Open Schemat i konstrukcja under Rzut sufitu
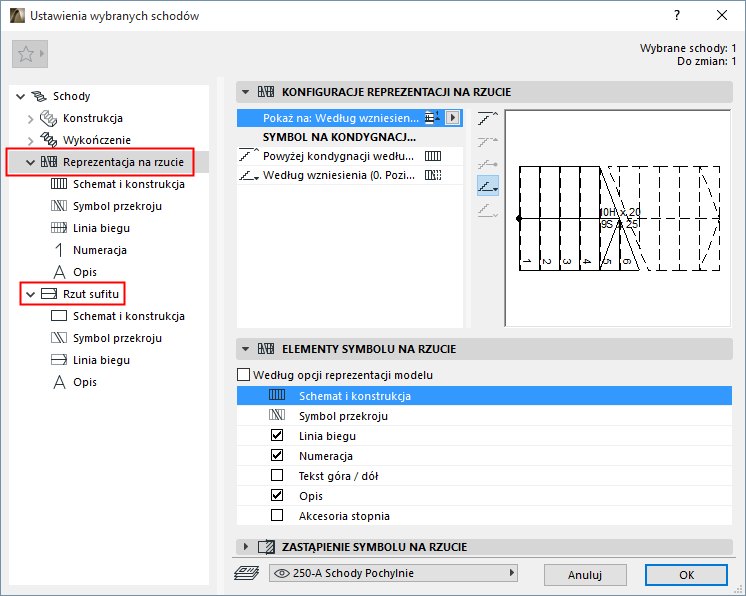746x596 pixels. pos(128,316)
